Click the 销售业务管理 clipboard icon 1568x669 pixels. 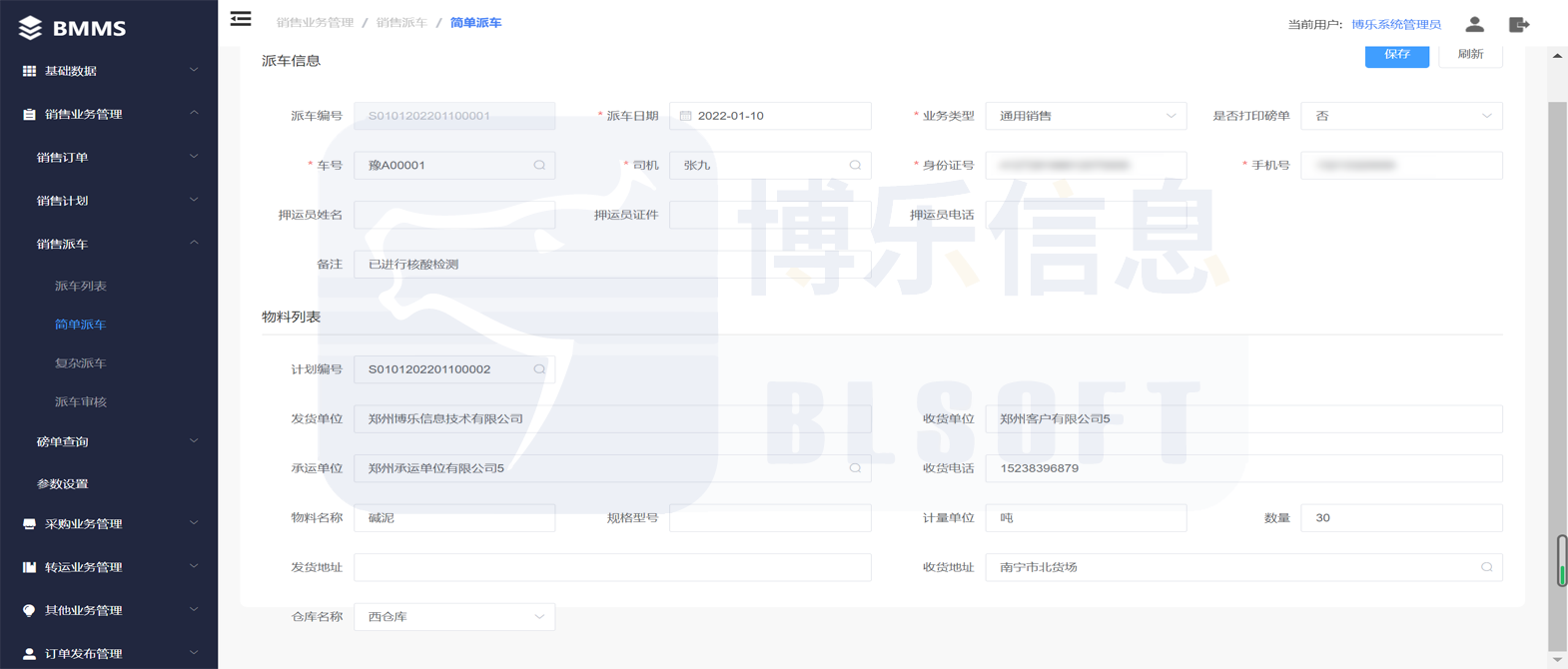(29, 114)
